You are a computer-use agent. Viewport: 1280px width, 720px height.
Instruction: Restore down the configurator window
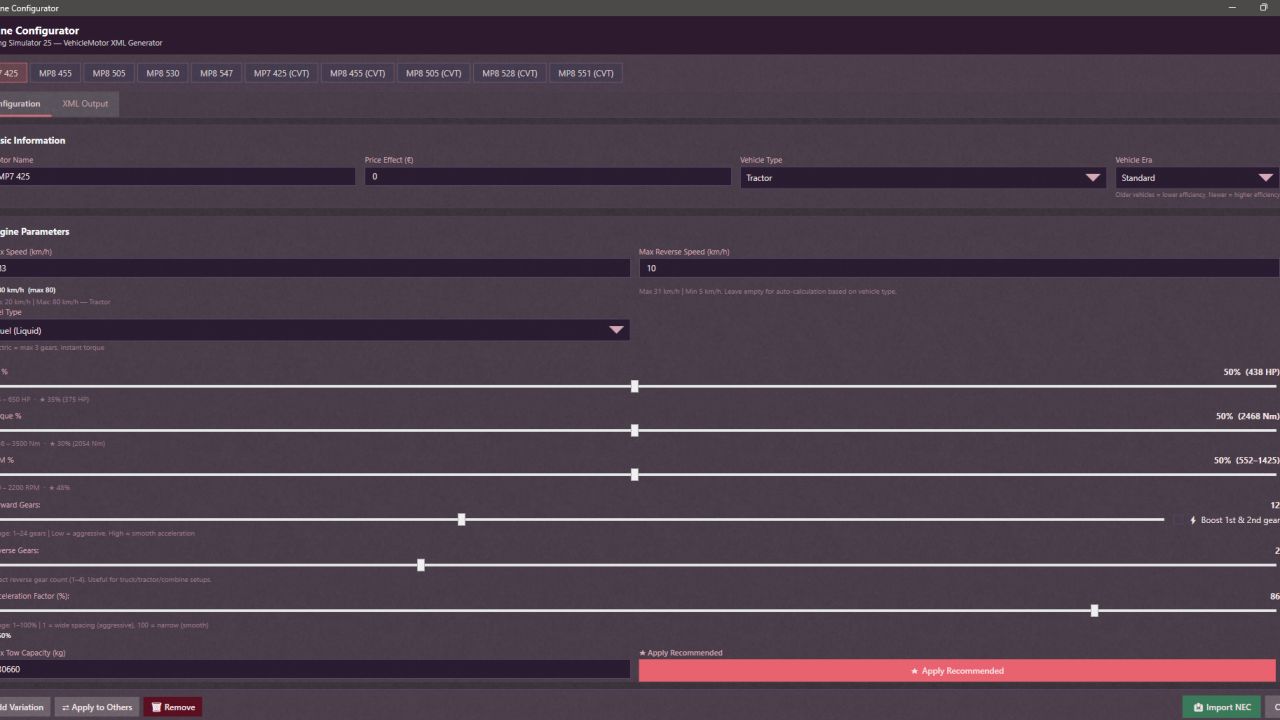tap(1263, 8)
